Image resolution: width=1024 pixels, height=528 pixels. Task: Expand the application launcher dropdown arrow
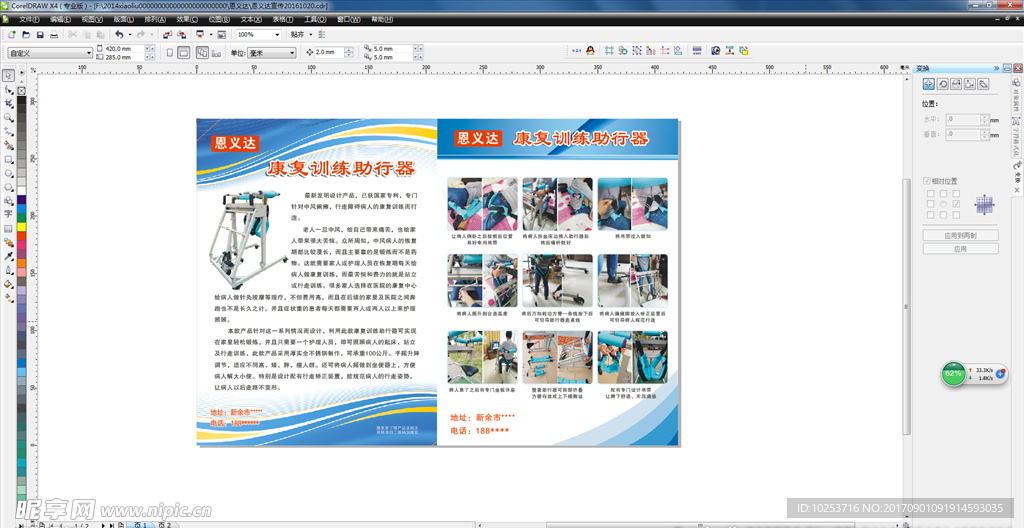211,35
